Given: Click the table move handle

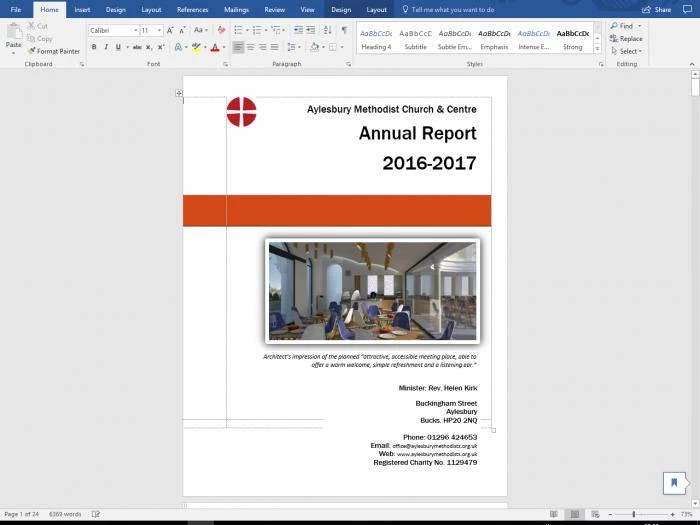Looking at the screenshot, I should point(179,93).
